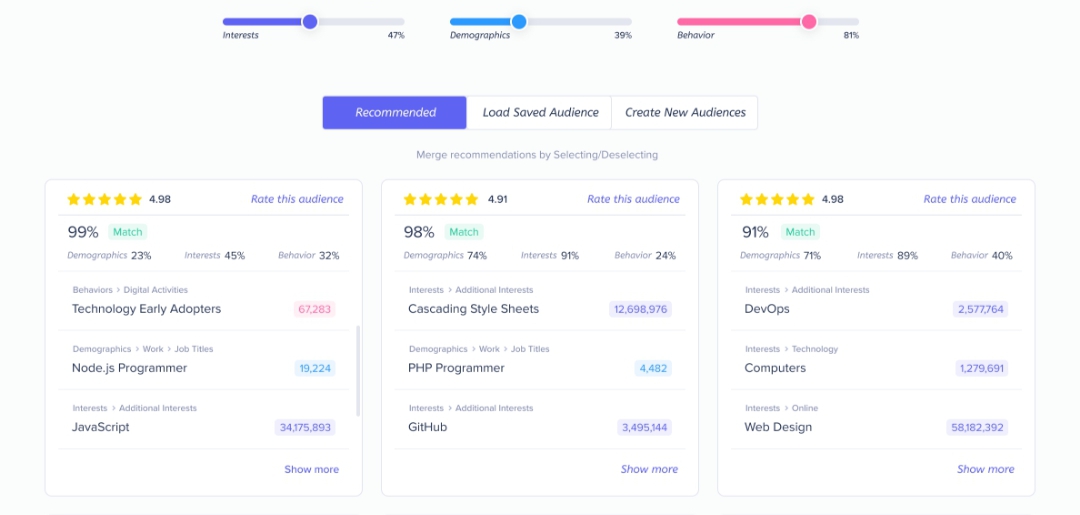1080x515 pixels.
Task: Expand Show more in the 98% match card
Action: click(649, 469)
